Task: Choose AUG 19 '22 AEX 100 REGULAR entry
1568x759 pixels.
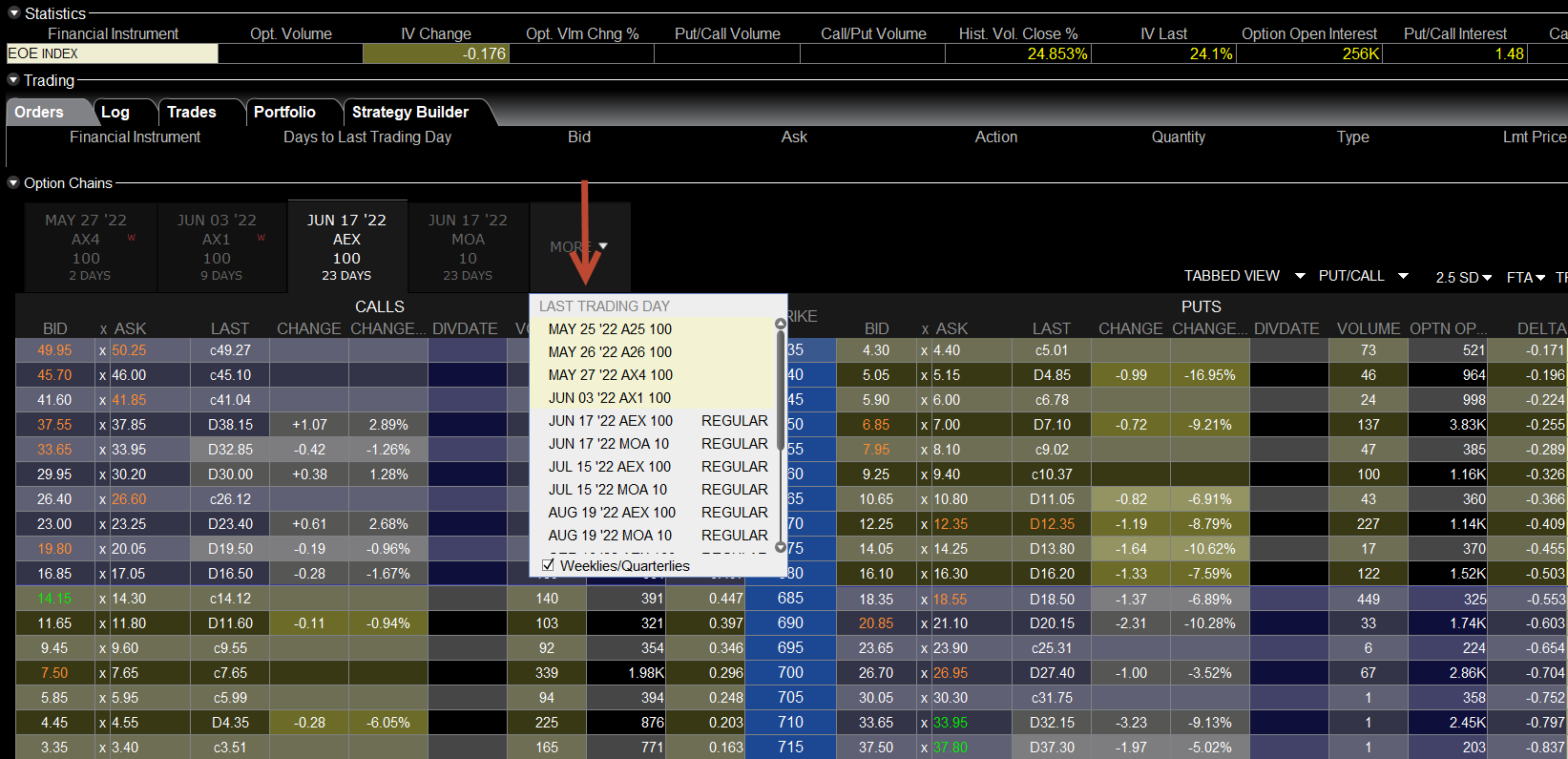Action: (655, 513)
